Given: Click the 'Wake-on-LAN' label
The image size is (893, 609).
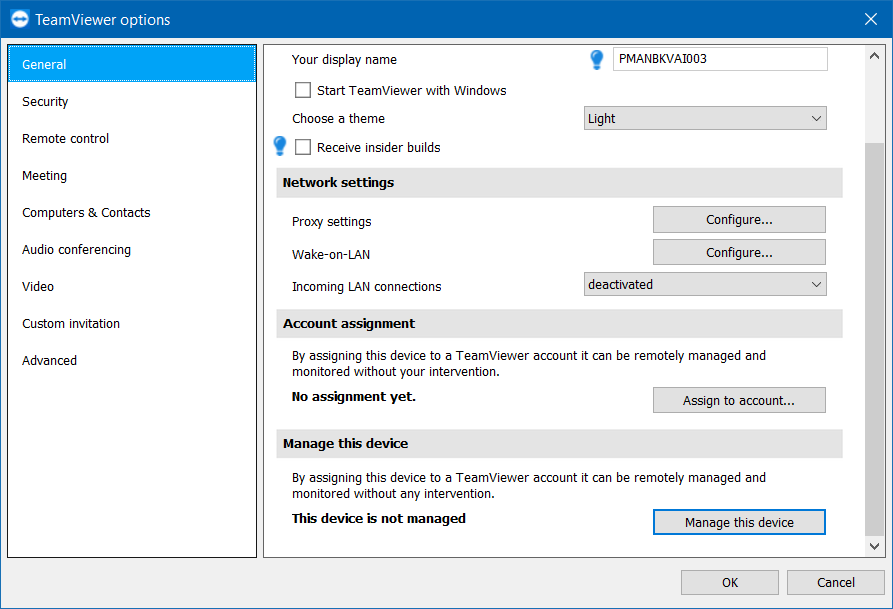Looking at the screenshot, I should 331,255.
